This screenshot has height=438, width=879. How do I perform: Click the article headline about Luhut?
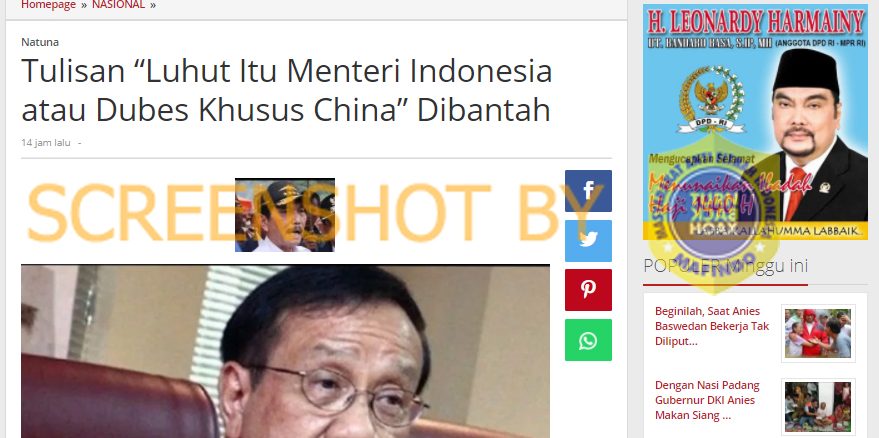click(x=286, y=90)
